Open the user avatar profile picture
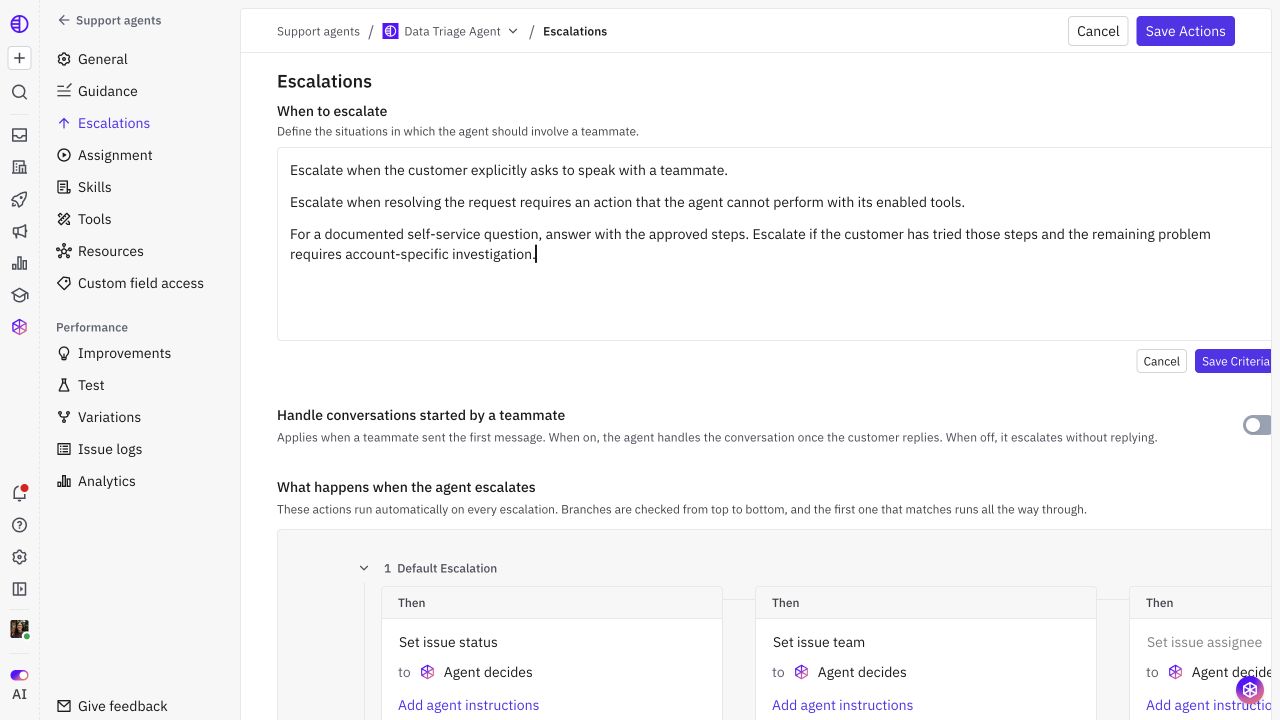1280x720 pixels. [x=19, y=629]
